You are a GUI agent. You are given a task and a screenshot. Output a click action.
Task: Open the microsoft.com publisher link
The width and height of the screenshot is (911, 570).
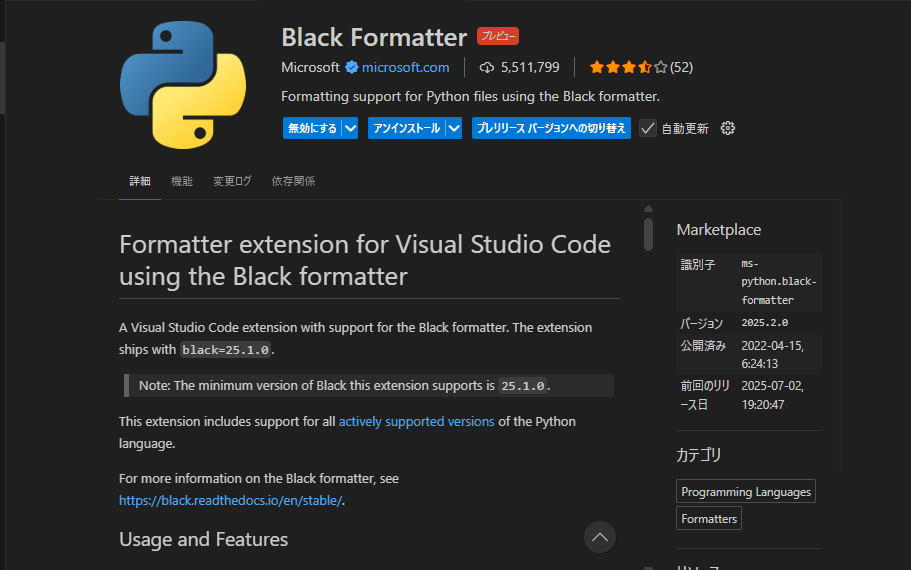pyautogui.click(x=405, y=68)
